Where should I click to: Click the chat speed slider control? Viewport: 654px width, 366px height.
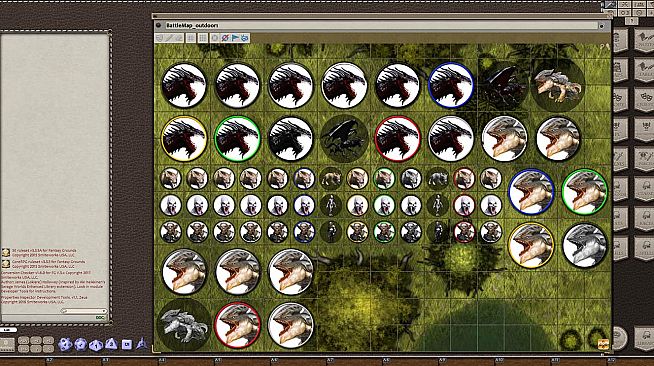pos(84,311)
